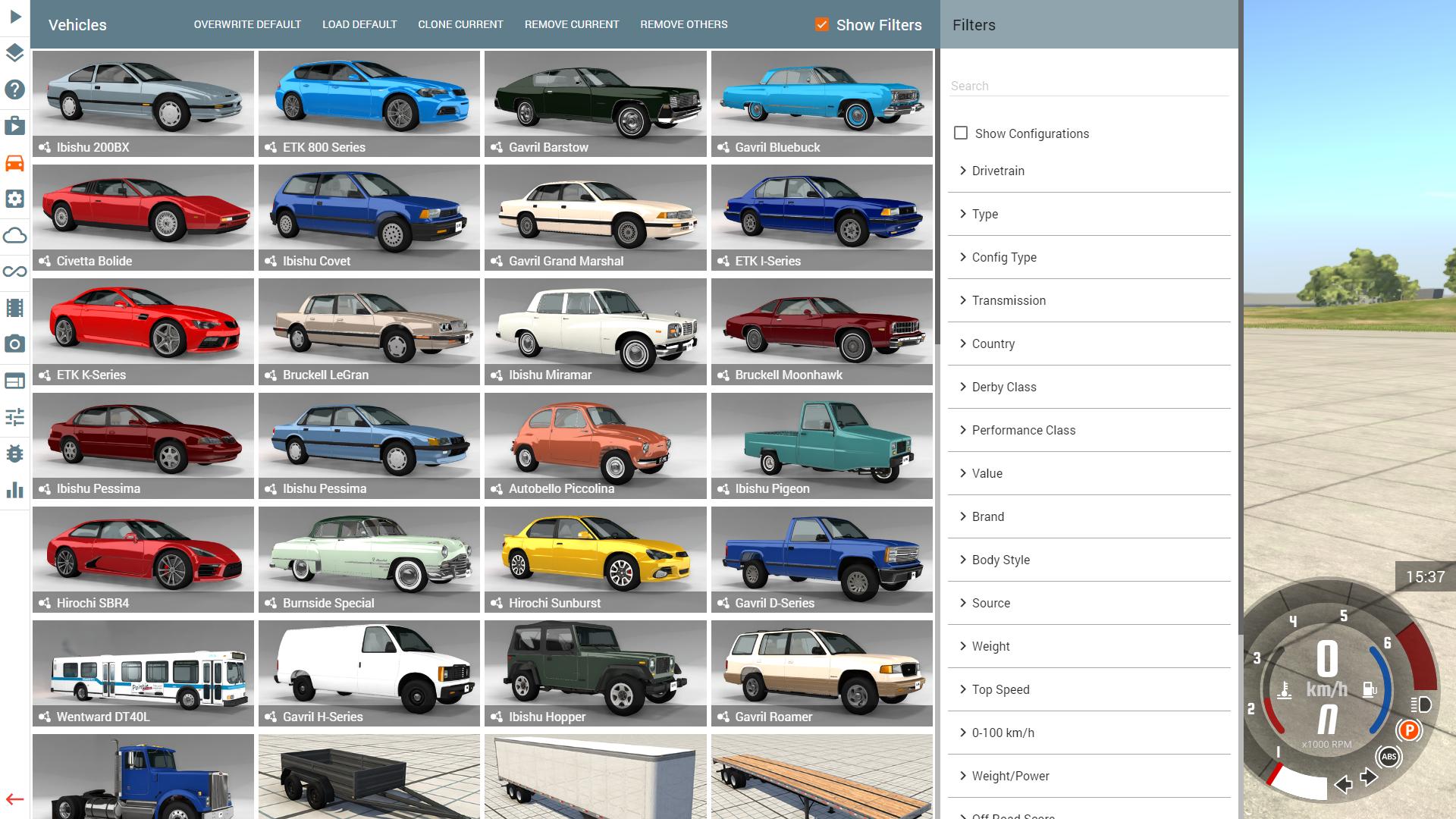
Task: Click the vehicle filter Search field
Action: (1088, 86)
